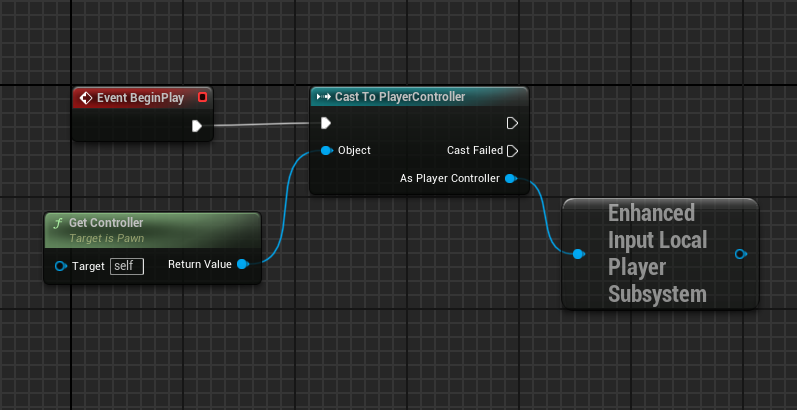This screenshot has width=797, height=410.
Task: Click the Cast Failed exec pin
Action: (512, 150)
